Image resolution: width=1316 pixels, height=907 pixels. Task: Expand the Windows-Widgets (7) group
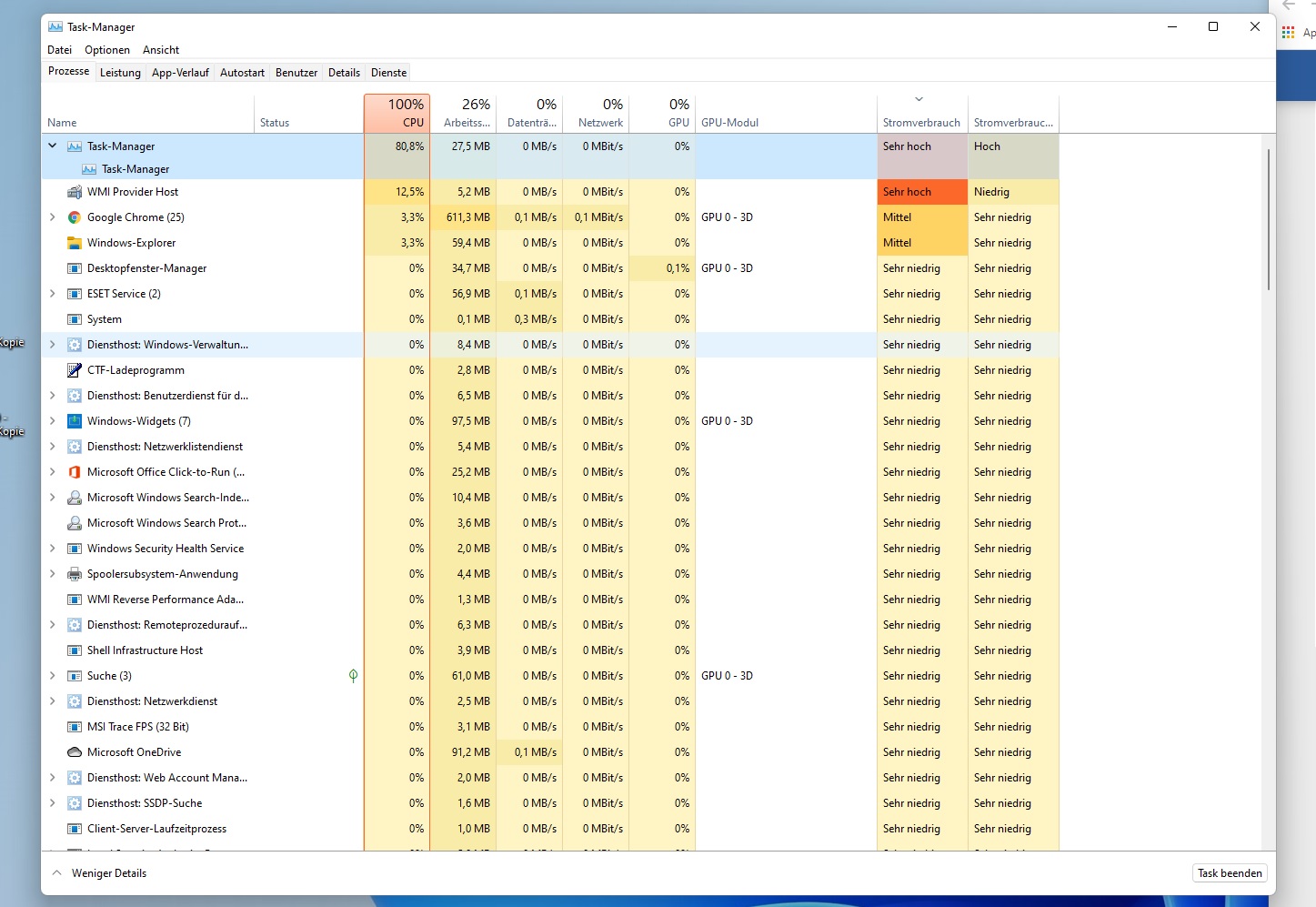tap(52, 421)
